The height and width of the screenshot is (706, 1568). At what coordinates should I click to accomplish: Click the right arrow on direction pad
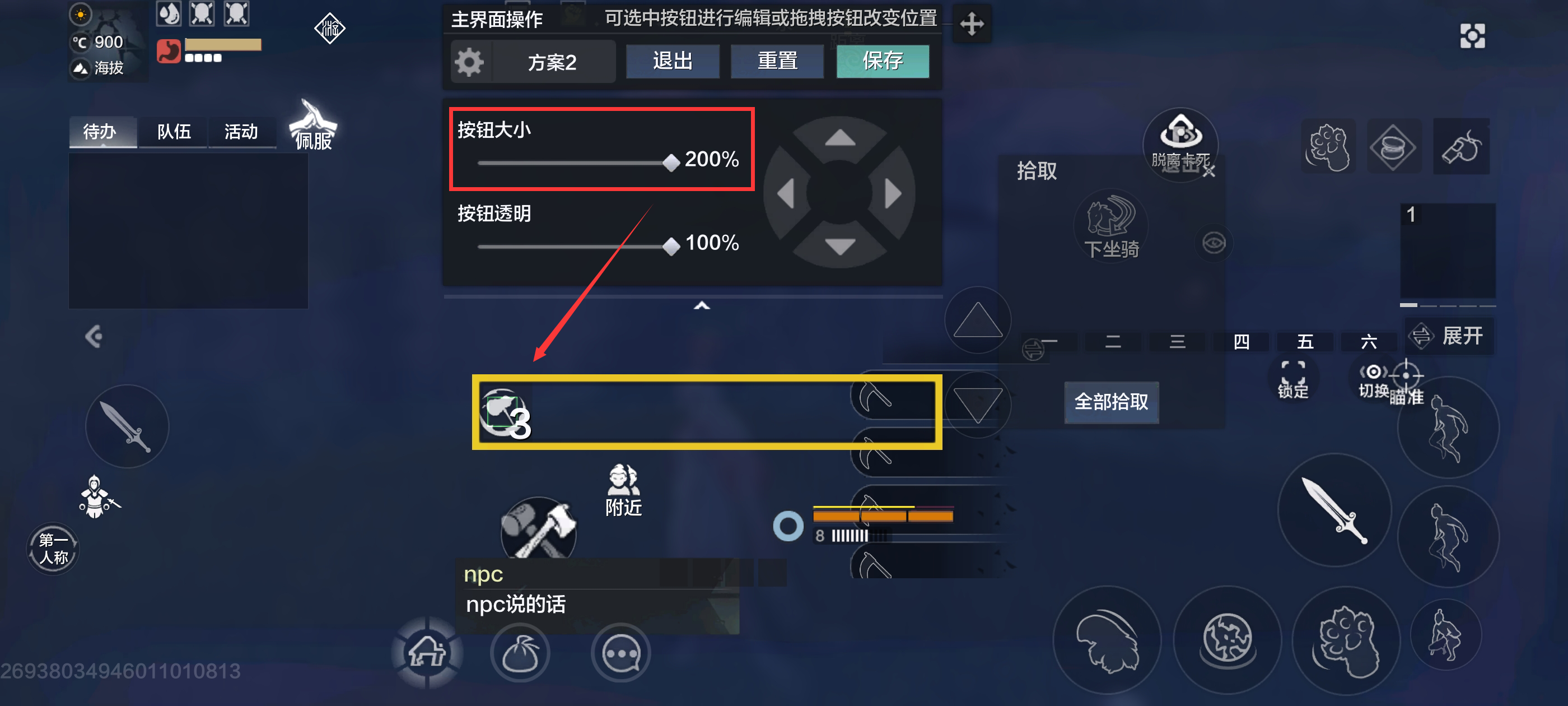pos(893,194)
